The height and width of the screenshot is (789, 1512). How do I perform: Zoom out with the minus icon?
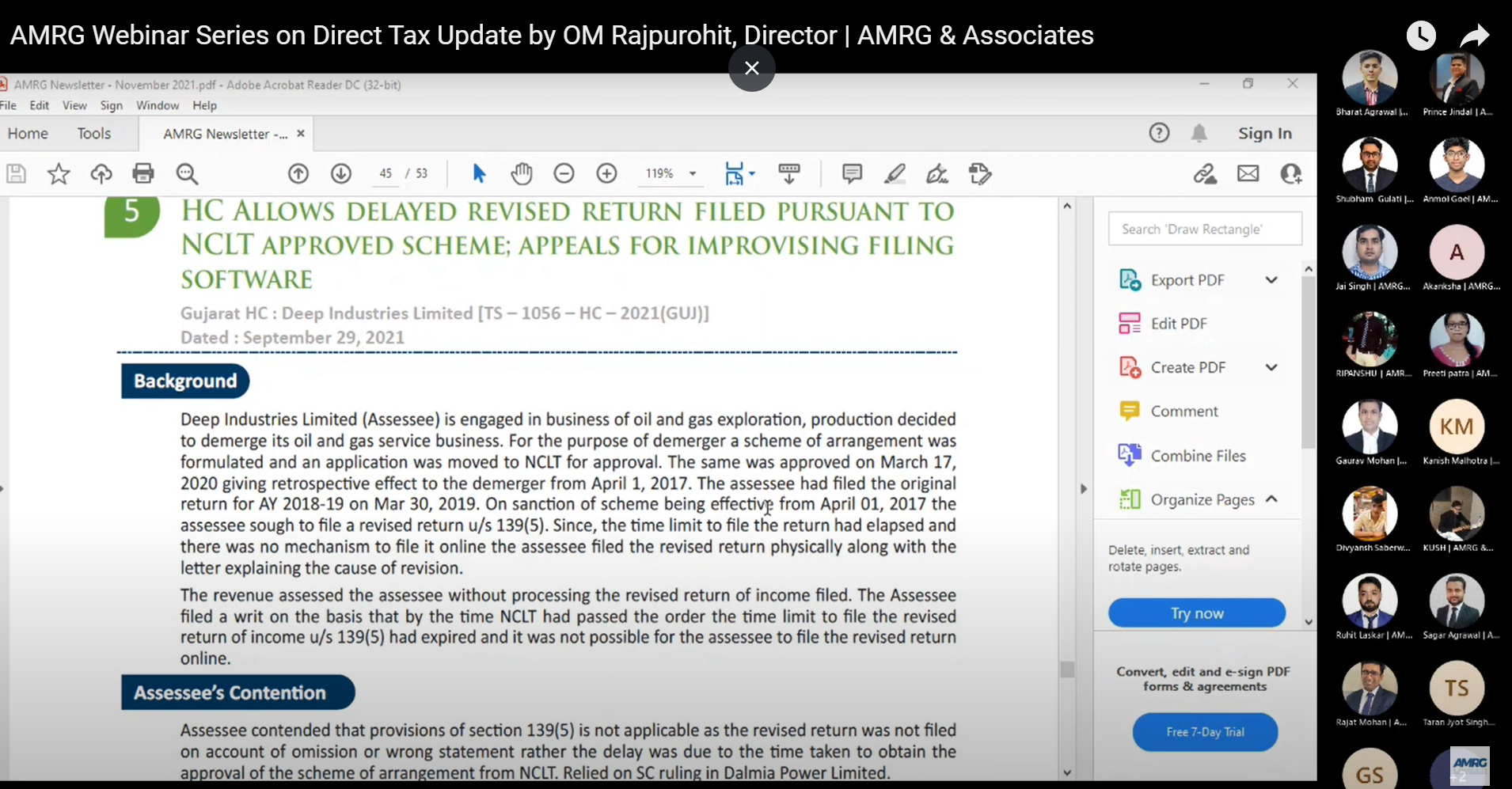pyautogui.click(x=564, y=173)
